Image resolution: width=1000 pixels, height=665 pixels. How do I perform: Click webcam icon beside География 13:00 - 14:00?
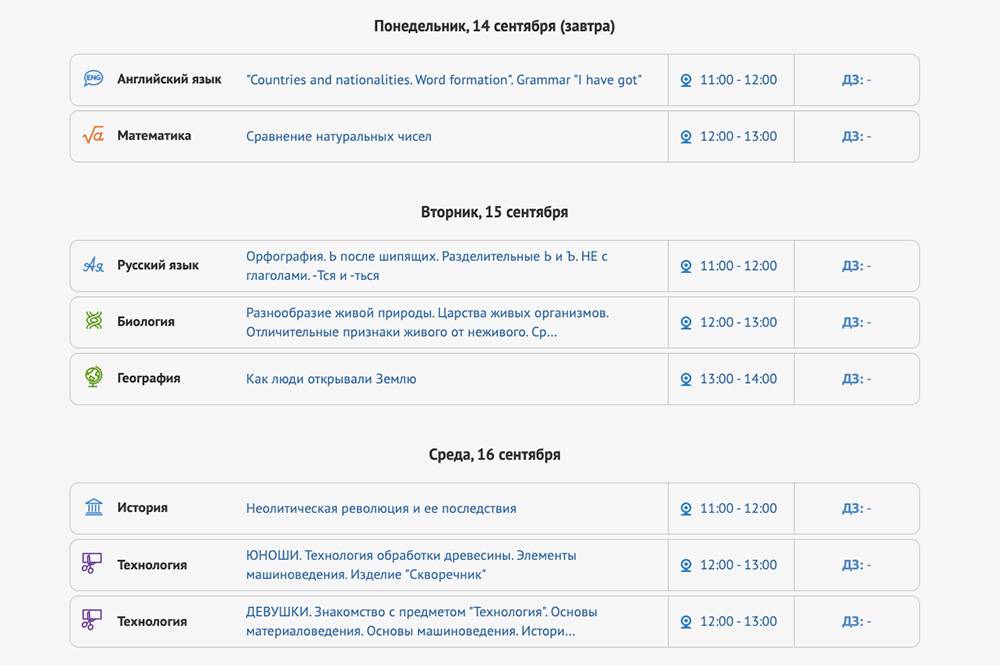point(686,379)
